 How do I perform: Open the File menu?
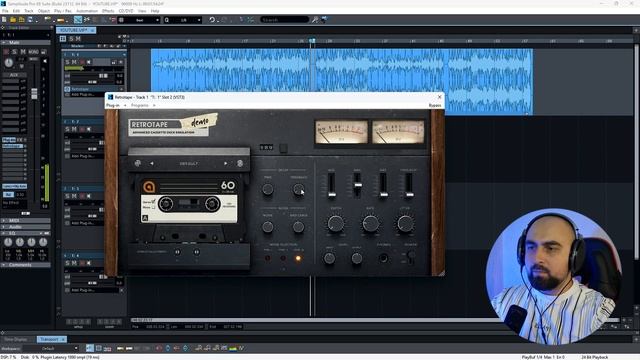5,11
